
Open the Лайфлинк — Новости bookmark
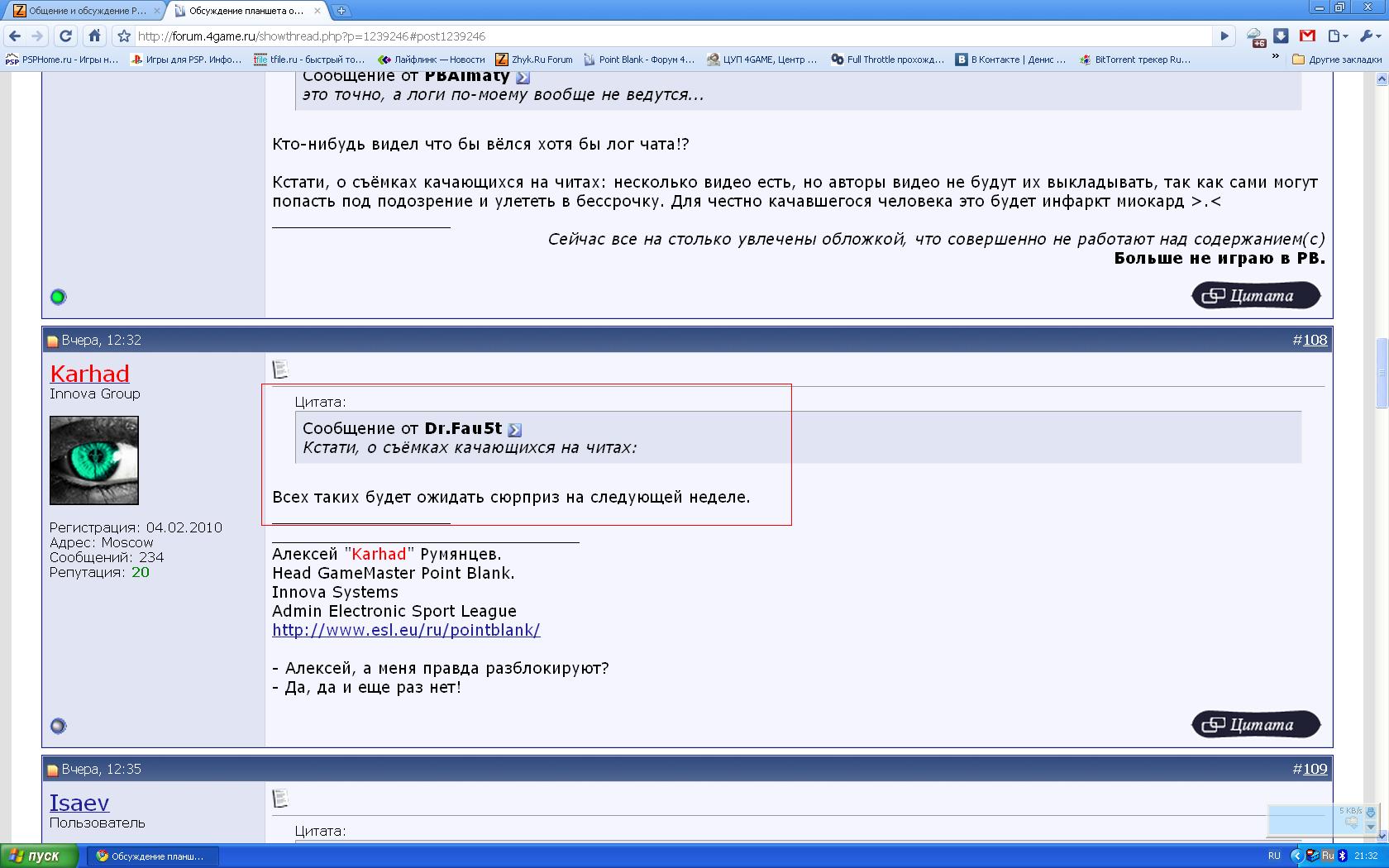tap(431, 60)
